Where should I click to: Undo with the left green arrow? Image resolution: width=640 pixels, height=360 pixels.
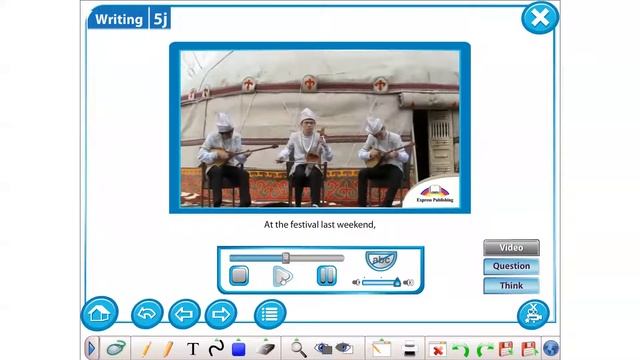tap(461, 350)
